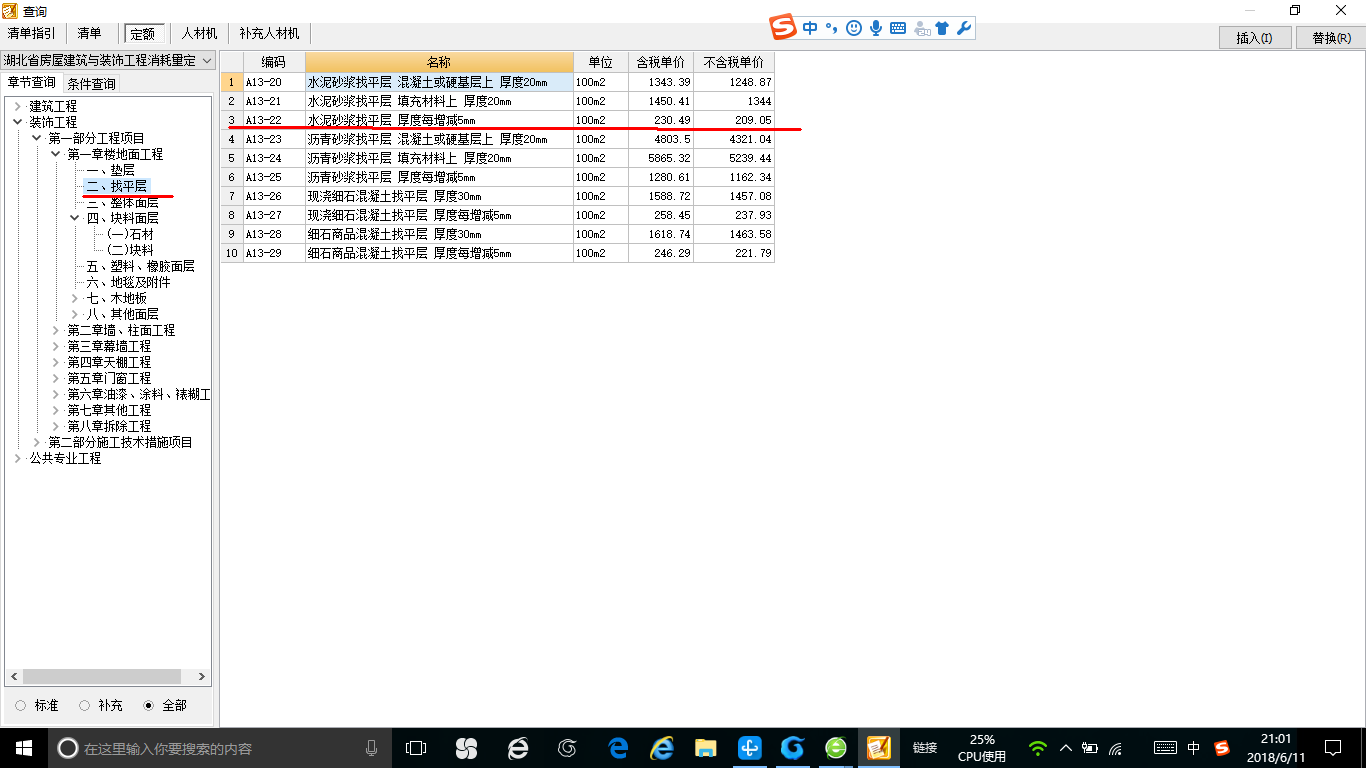
Task: Open the green browser icon on taskbar
Action: pyautogui.click(x=836, y=748)
